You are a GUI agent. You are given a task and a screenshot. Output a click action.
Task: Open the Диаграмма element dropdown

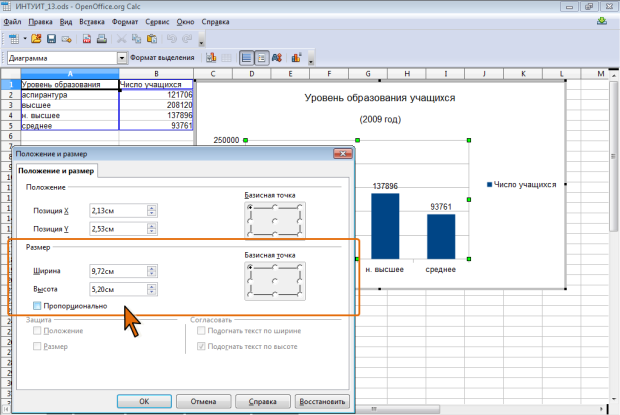120,58
